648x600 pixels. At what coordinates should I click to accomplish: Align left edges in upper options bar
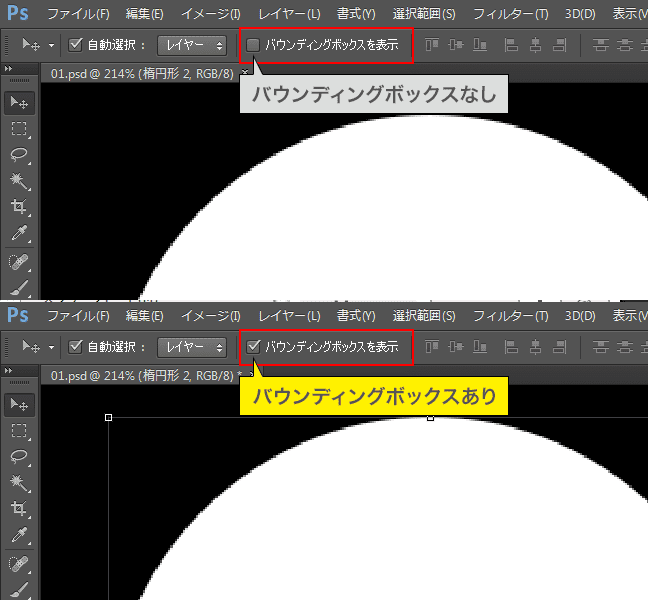coord(511,45)
